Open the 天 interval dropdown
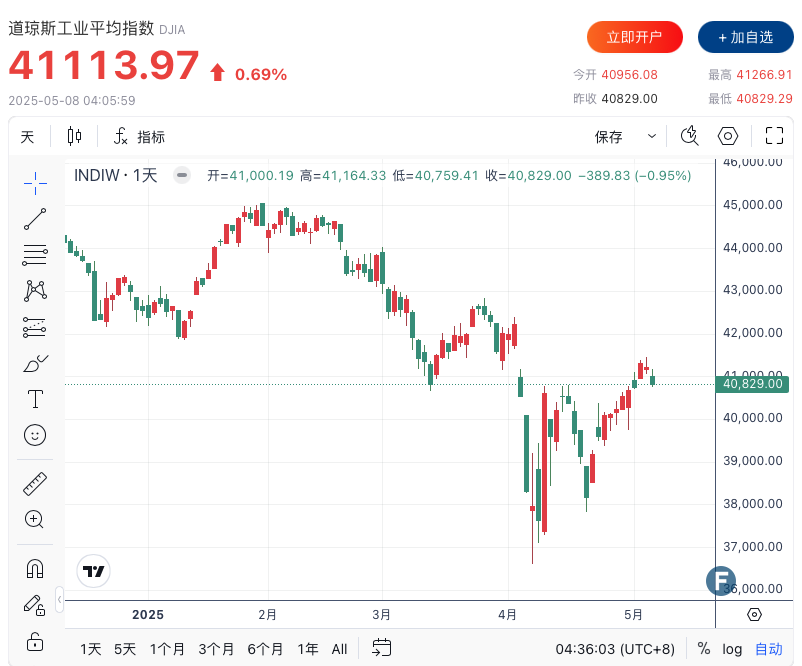 pyautogui.click(x=27, y=137)
